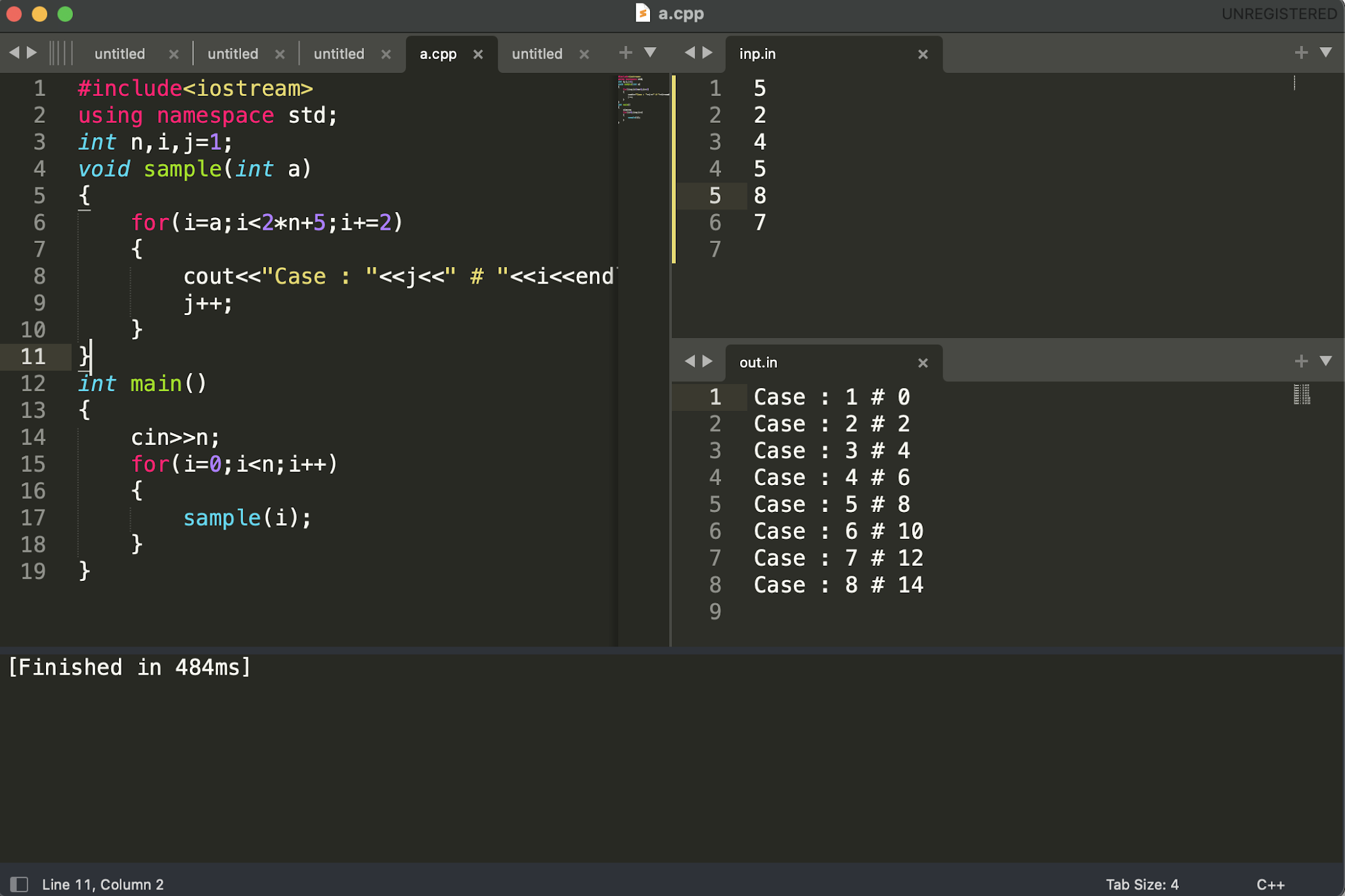
Task: Go to previous tab in left pane
Action: 14,53
